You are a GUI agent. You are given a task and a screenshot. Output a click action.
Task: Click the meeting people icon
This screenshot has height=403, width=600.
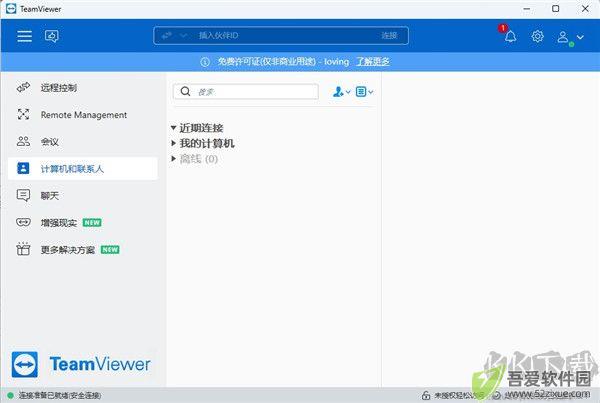(23, 141)
